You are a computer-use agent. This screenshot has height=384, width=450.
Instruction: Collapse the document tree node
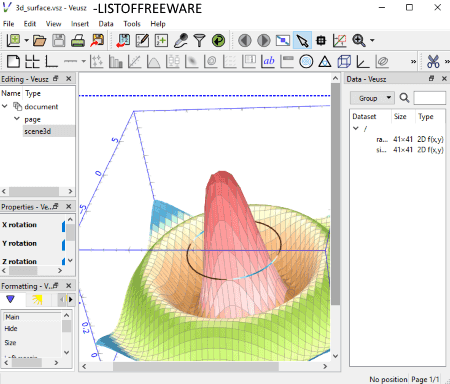point(5,106)
